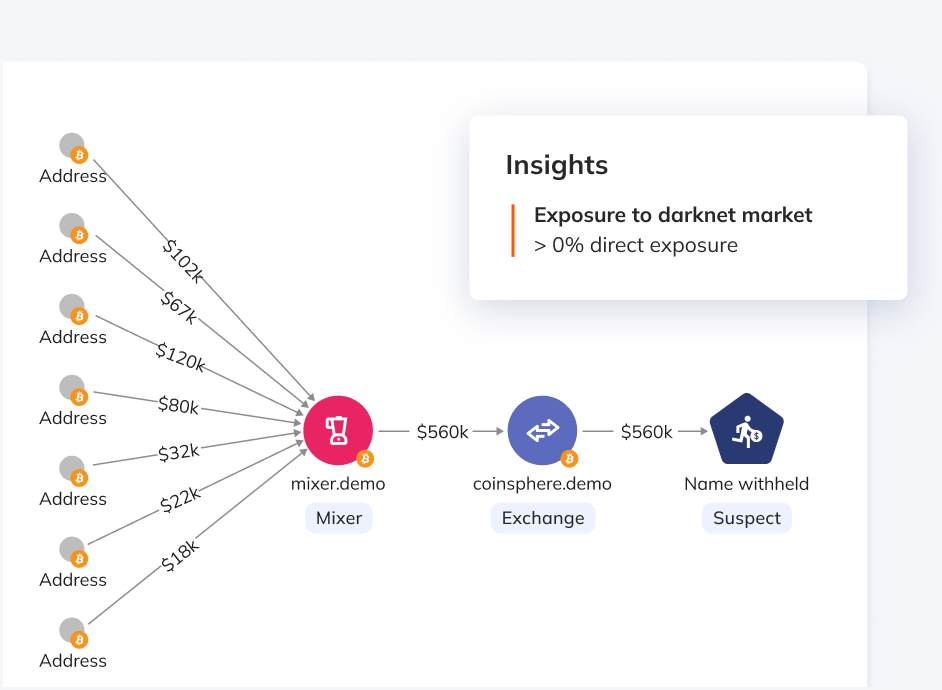Click the $560k label before the suspect
Screen dimensions: 942x690
646,432
